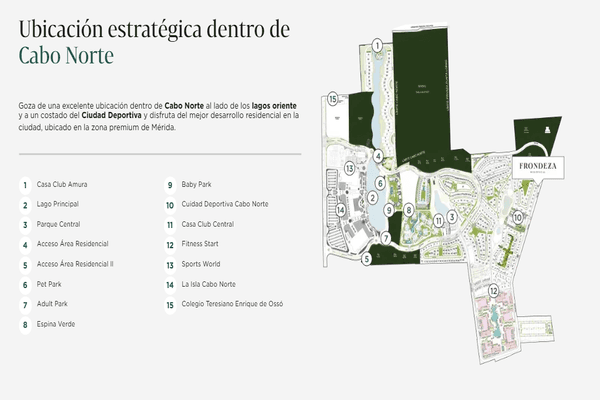600x400 pixels.
Task: Select marker 15 on the map
Action: pos(334,98)
